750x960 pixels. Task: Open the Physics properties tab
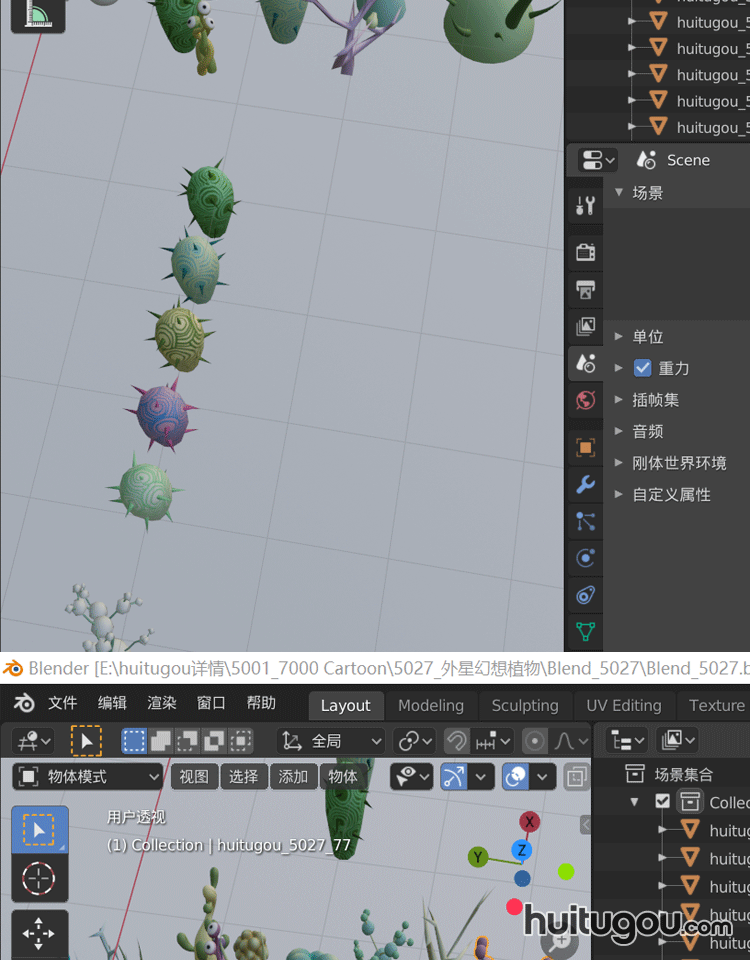[585, 558]
